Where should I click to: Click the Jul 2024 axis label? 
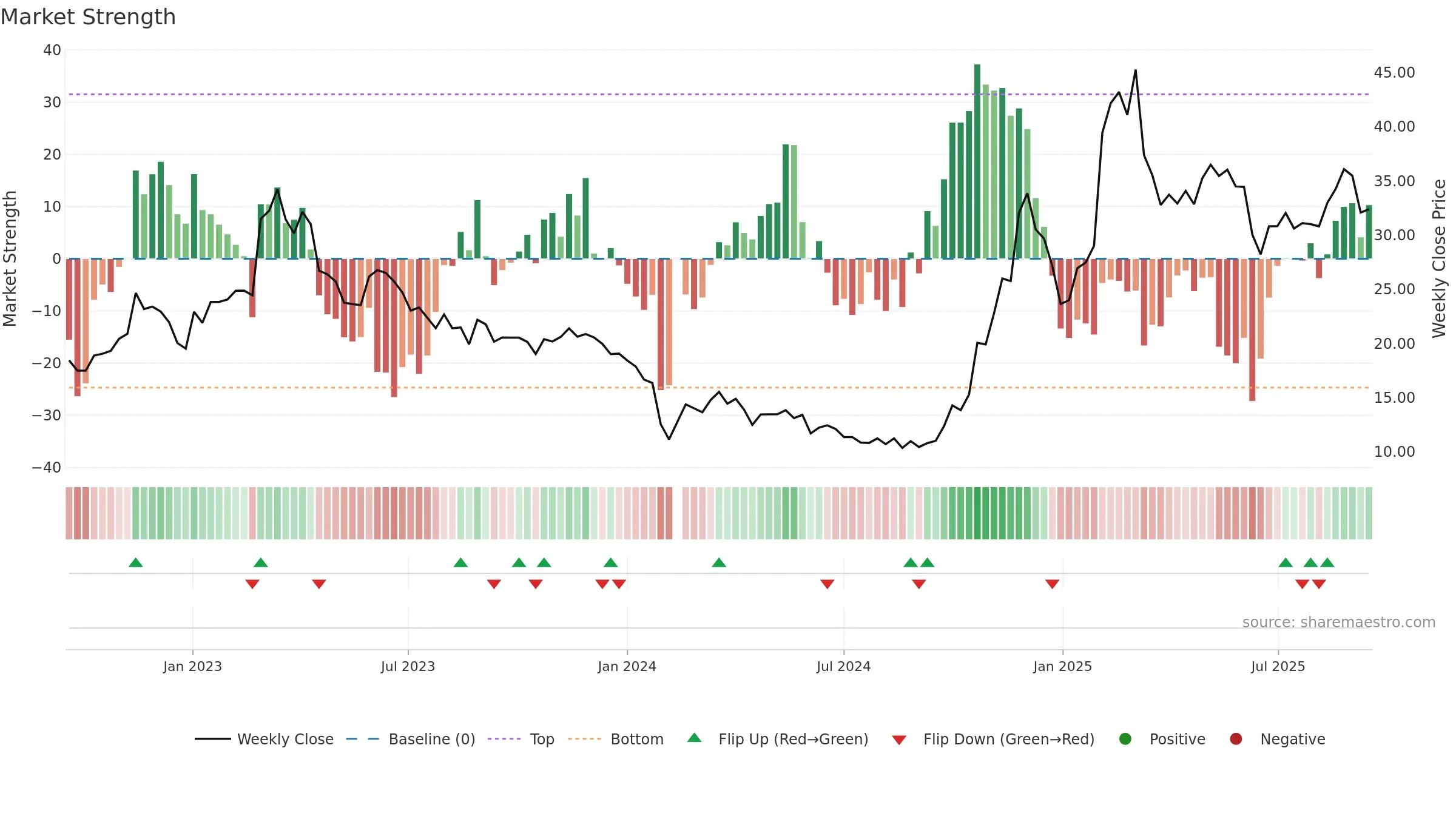(x=843, y=666)
